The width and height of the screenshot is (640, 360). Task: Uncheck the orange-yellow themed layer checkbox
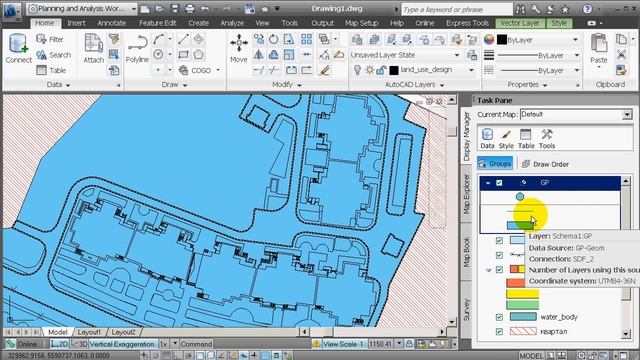pos(499,269)
